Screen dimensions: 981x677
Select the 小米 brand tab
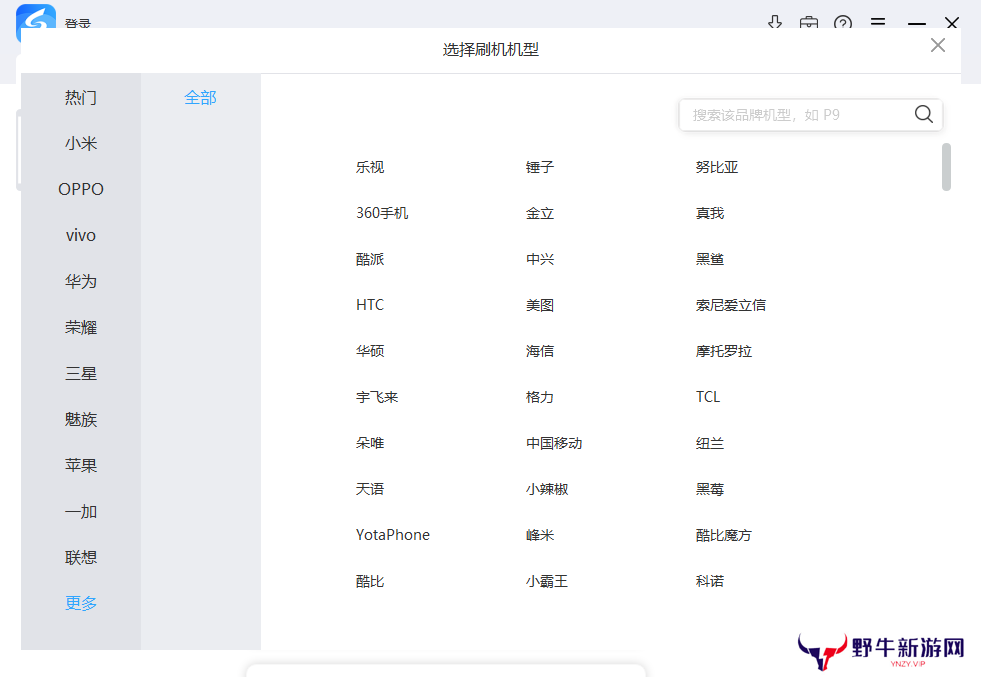click(x=81, y=143)
